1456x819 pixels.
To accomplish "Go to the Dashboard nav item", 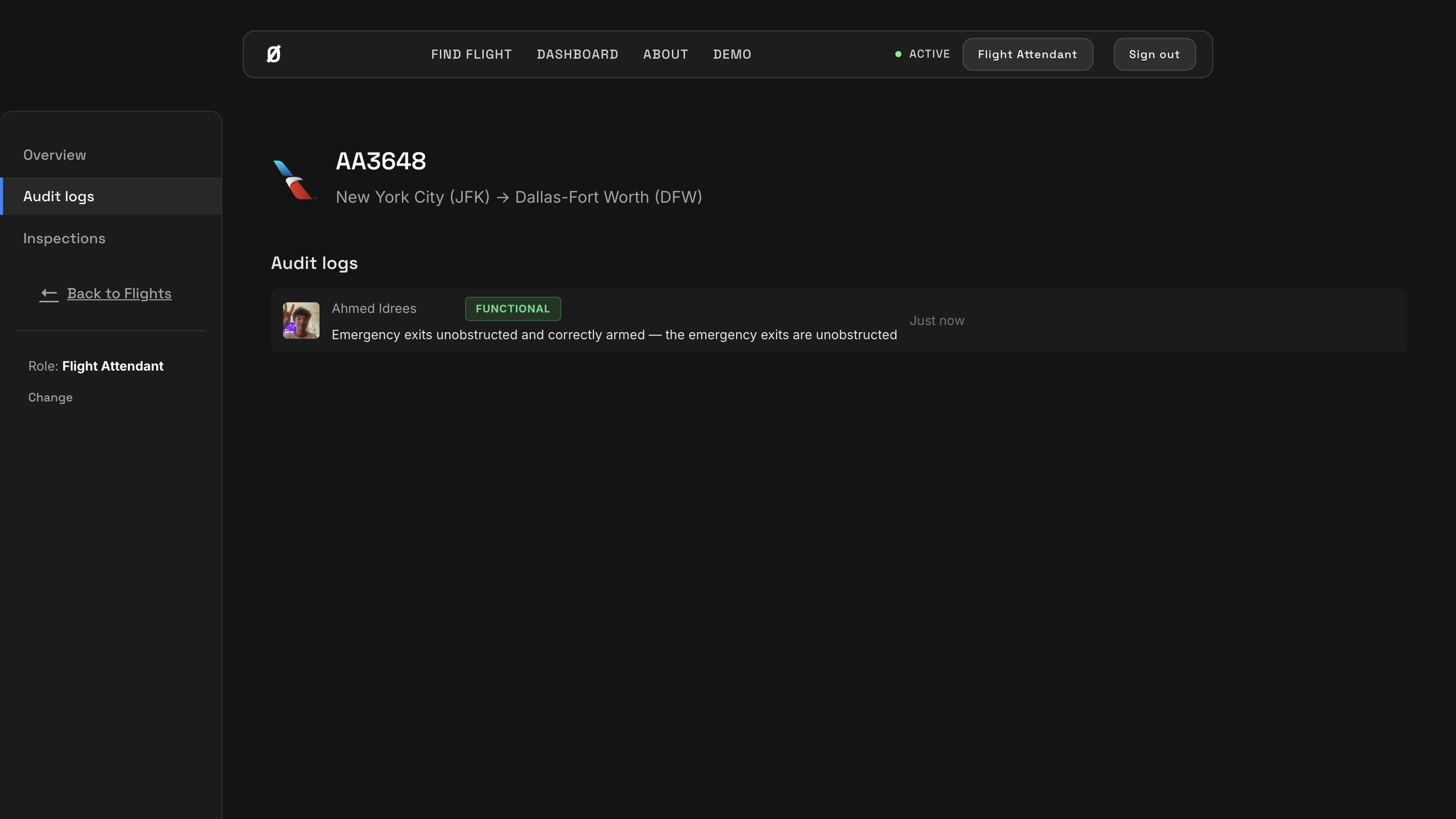I will [x=577, y=54].
